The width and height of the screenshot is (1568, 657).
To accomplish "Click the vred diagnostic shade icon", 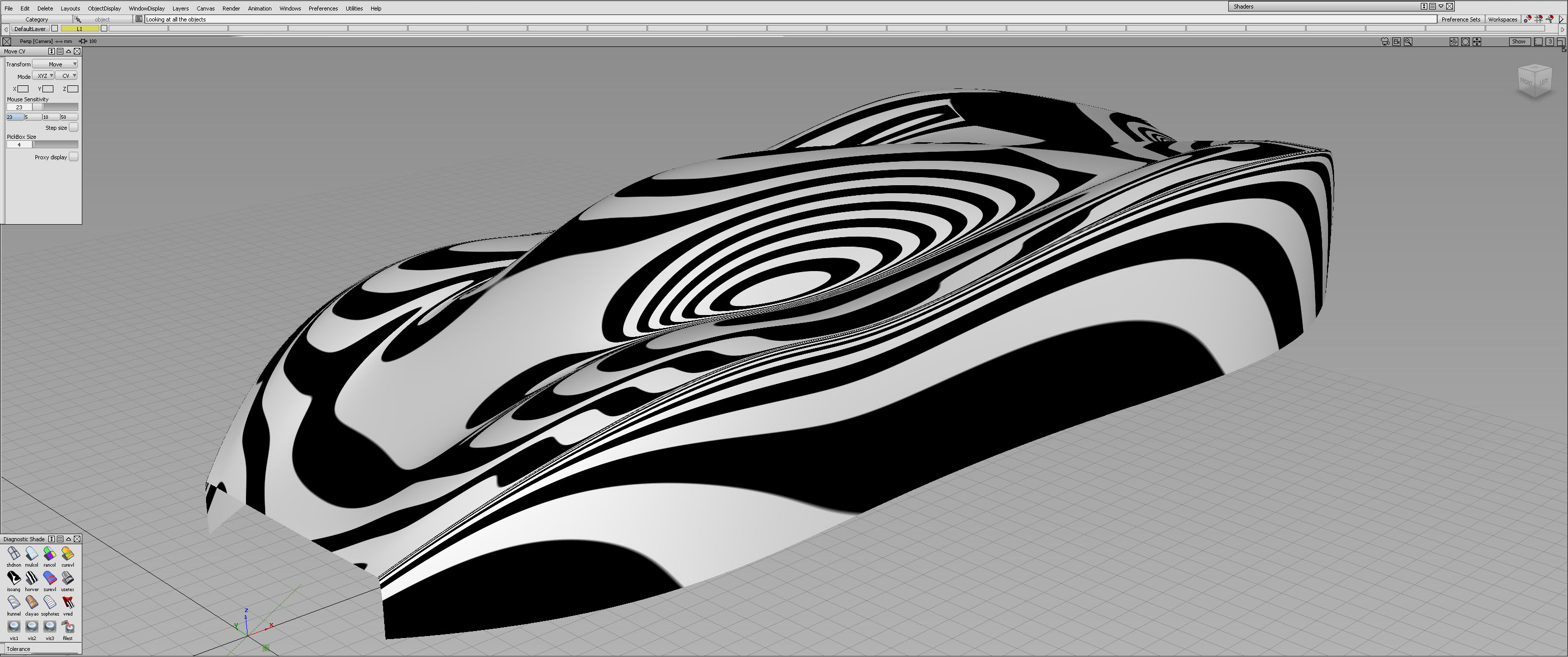I will tap(67, 602).
